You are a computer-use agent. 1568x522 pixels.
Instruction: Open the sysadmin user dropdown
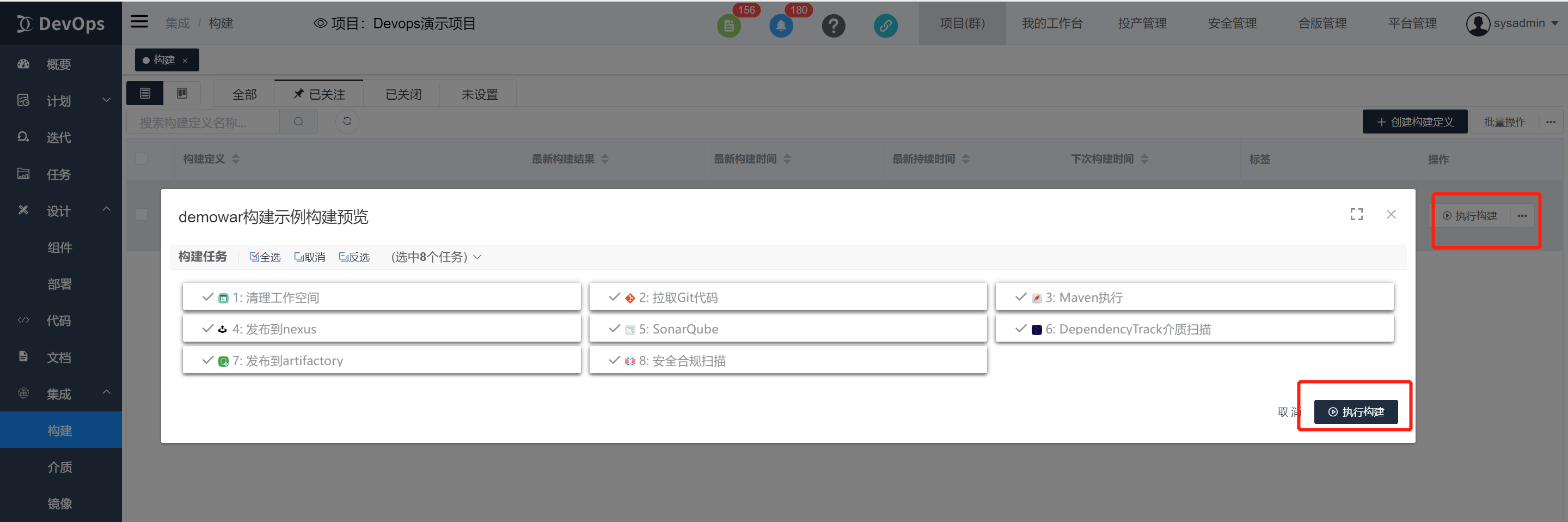tap(1554, 24)
